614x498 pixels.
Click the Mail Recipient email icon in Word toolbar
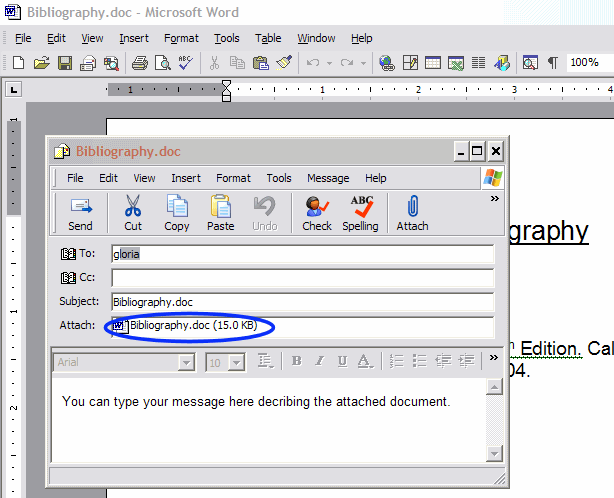(88, 63)
